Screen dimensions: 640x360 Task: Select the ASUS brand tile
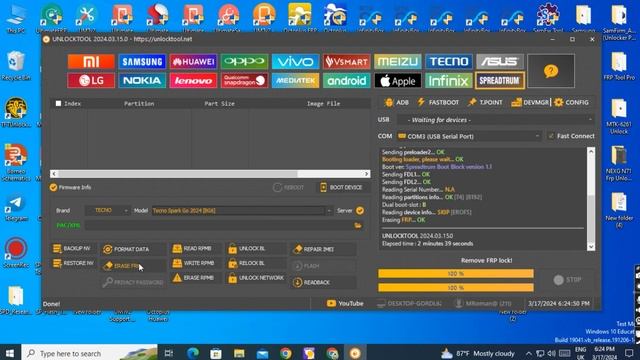(500, 62)
